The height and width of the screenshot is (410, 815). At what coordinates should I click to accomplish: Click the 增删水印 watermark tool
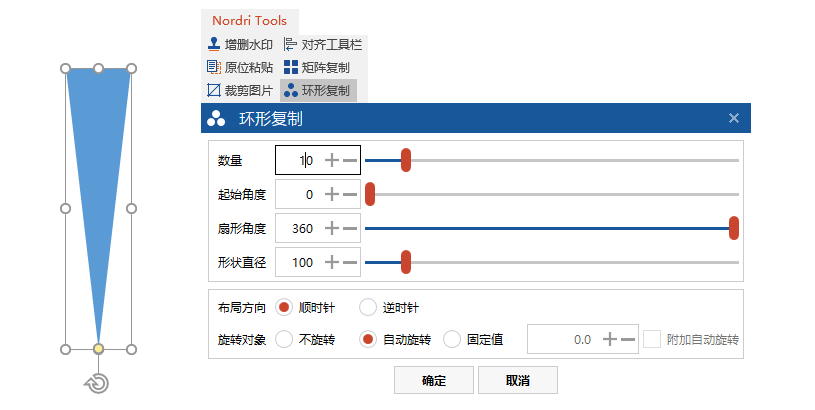(240, 45)
